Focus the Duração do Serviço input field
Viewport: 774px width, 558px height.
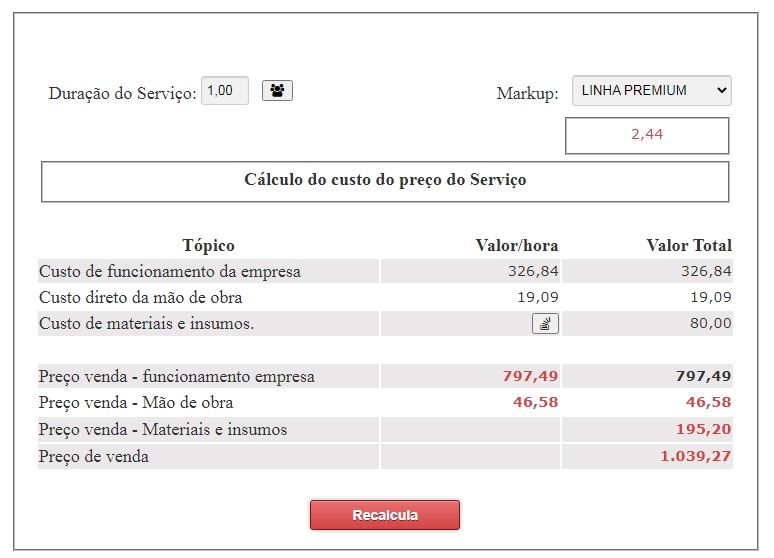point(224,91)
